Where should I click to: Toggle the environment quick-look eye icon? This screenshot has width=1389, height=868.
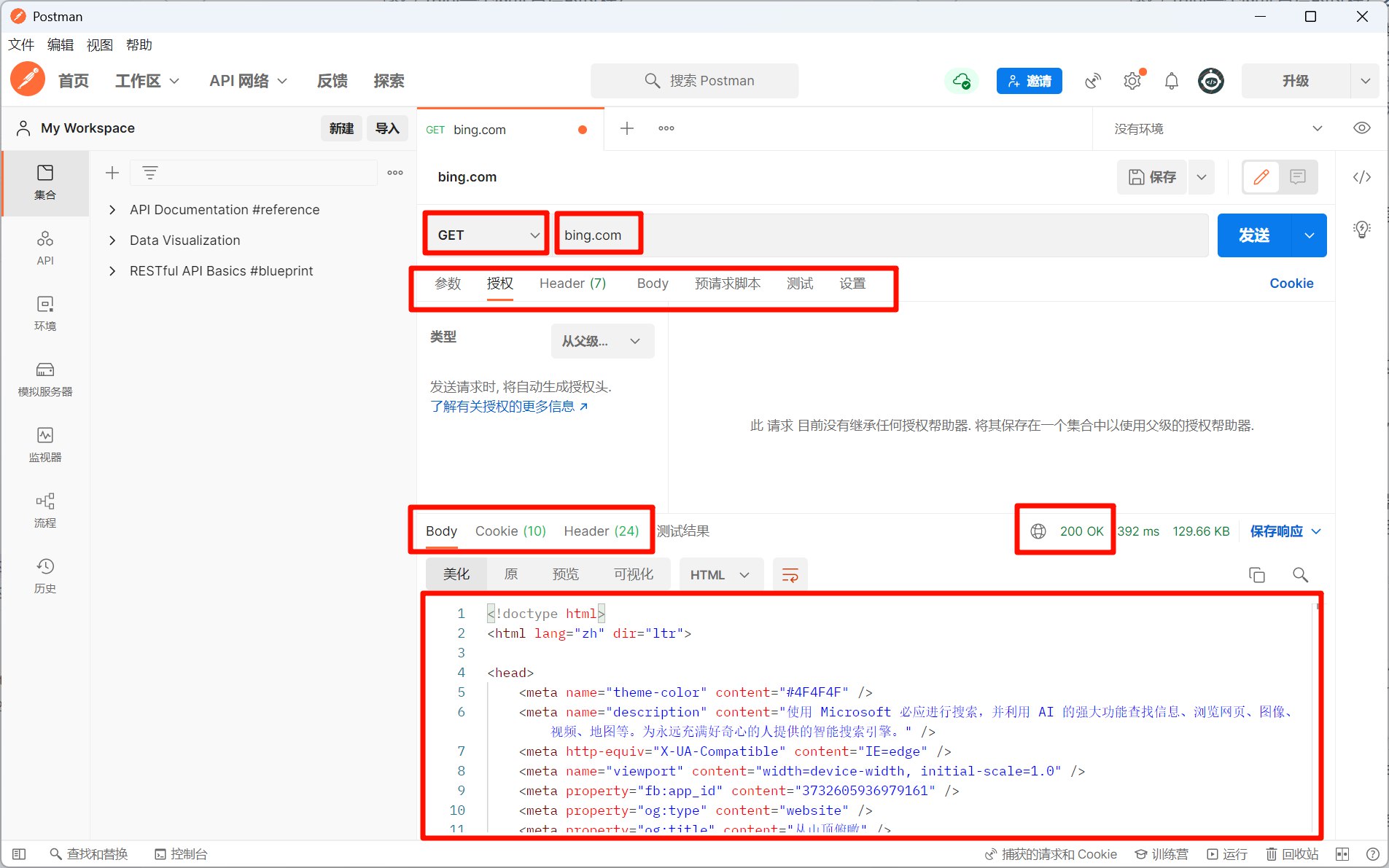pyautogui.click(x=1361, y=128)
